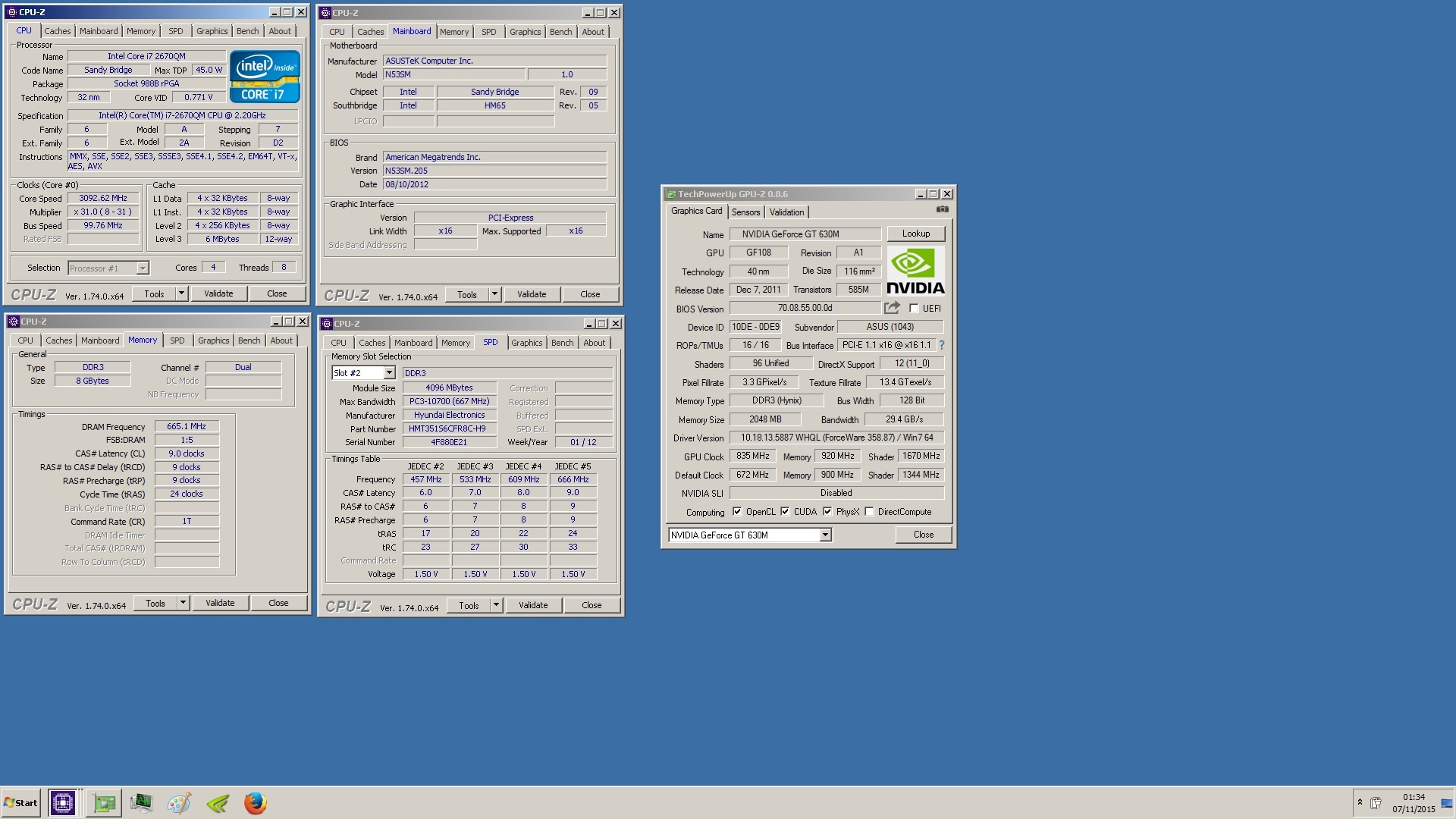Open the NVIDIA taskbar icon
The image size is (1456, 819).
pyautogui.click(x=218, y=802)
